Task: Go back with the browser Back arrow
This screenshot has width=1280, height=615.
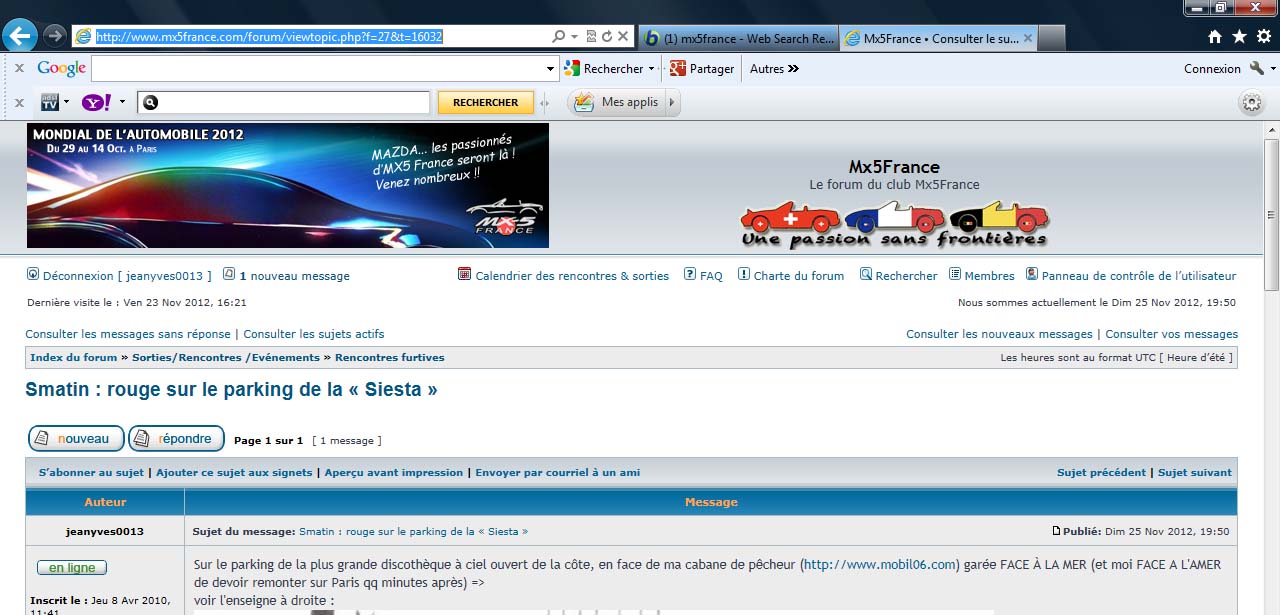Action: [x=20, y=36]
